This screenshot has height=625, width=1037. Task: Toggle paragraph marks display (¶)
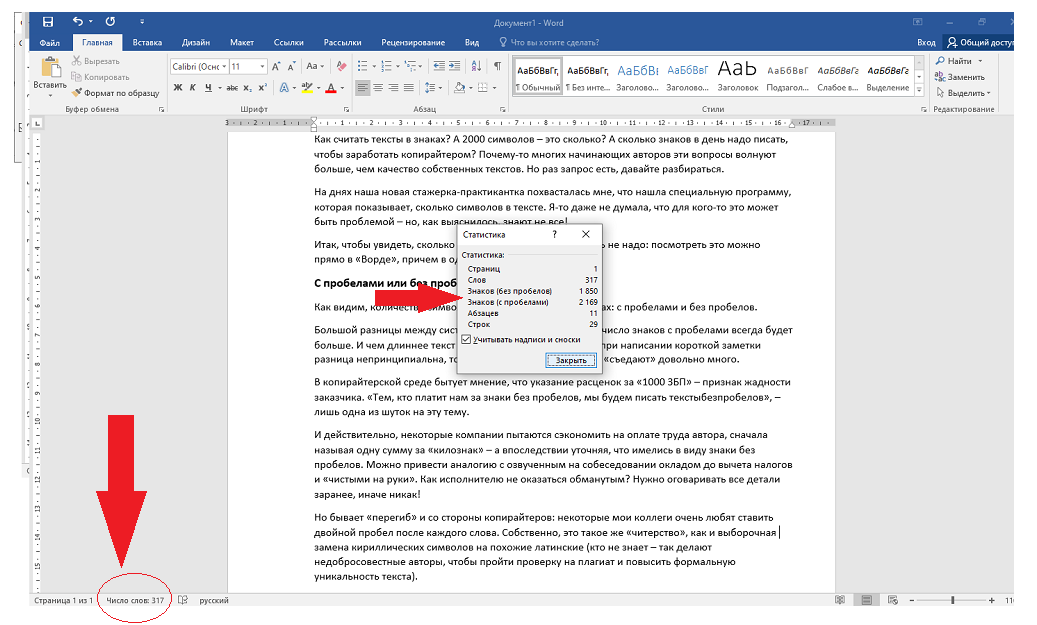point(497,66)
